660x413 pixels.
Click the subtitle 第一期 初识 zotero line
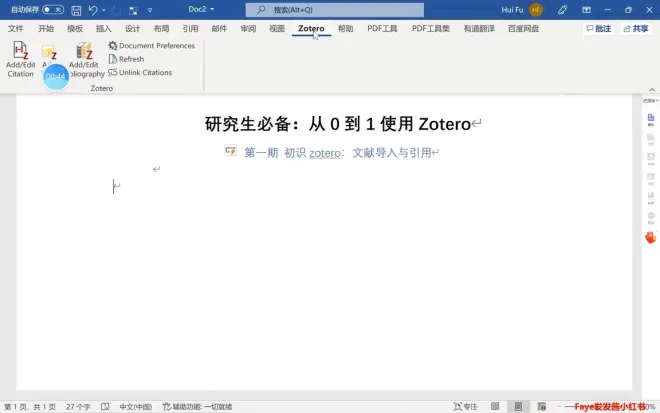(338, 152)
